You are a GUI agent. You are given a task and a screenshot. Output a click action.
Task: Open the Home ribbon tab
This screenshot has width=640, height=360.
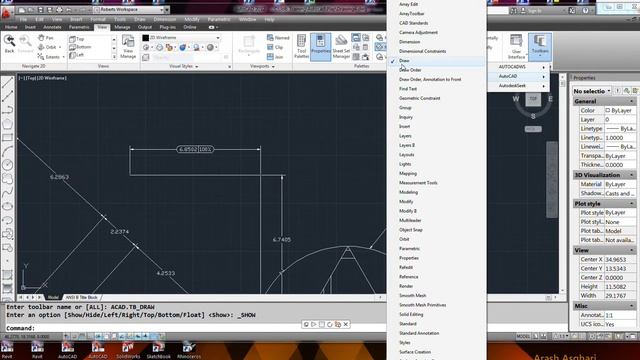click(11, 27)
